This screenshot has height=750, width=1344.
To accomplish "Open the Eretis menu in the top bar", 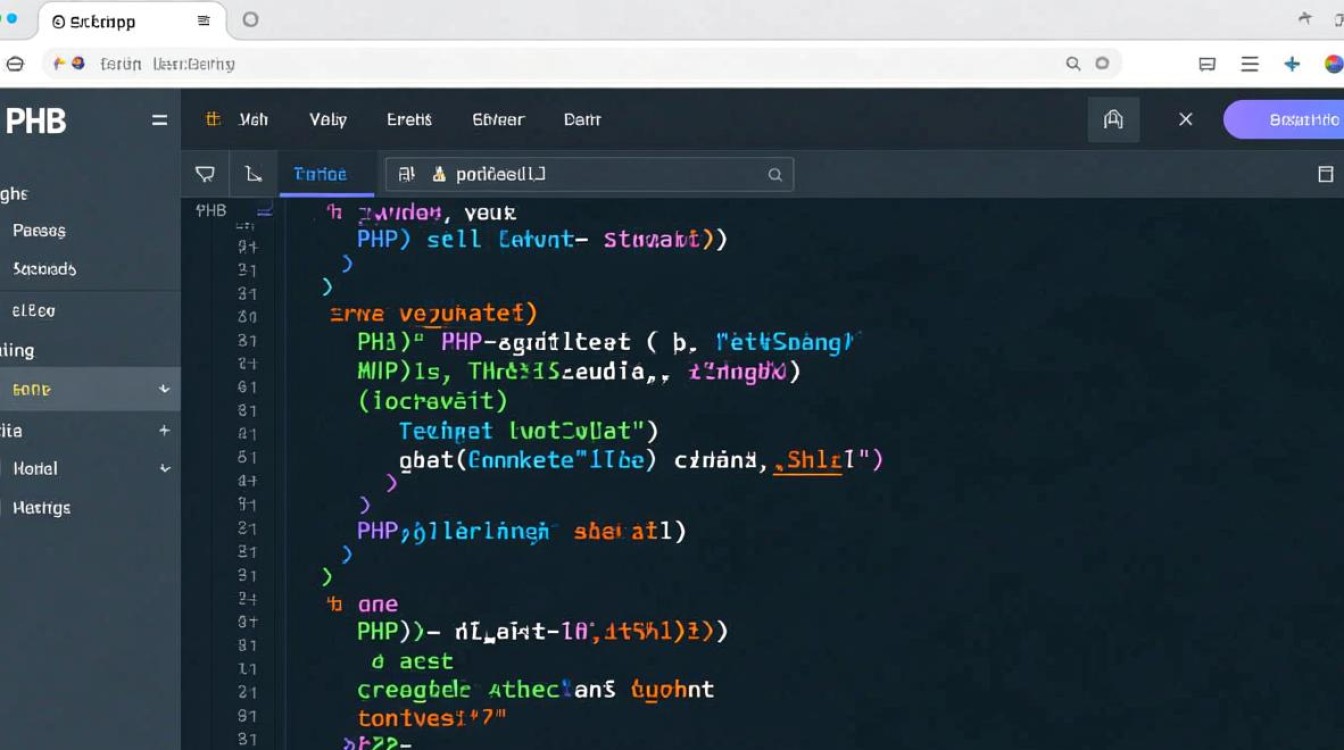I will click(x=409, y=120).
